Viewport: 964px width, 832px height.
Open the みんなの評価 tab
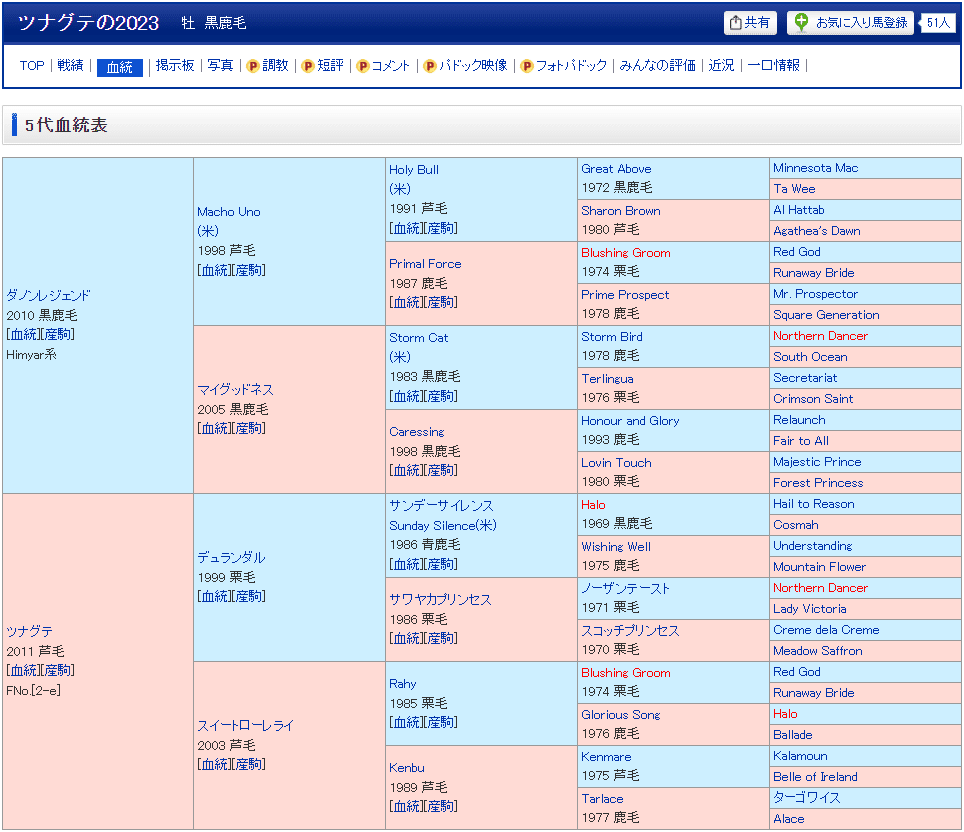pyautogui.click(x=657, y=66)
